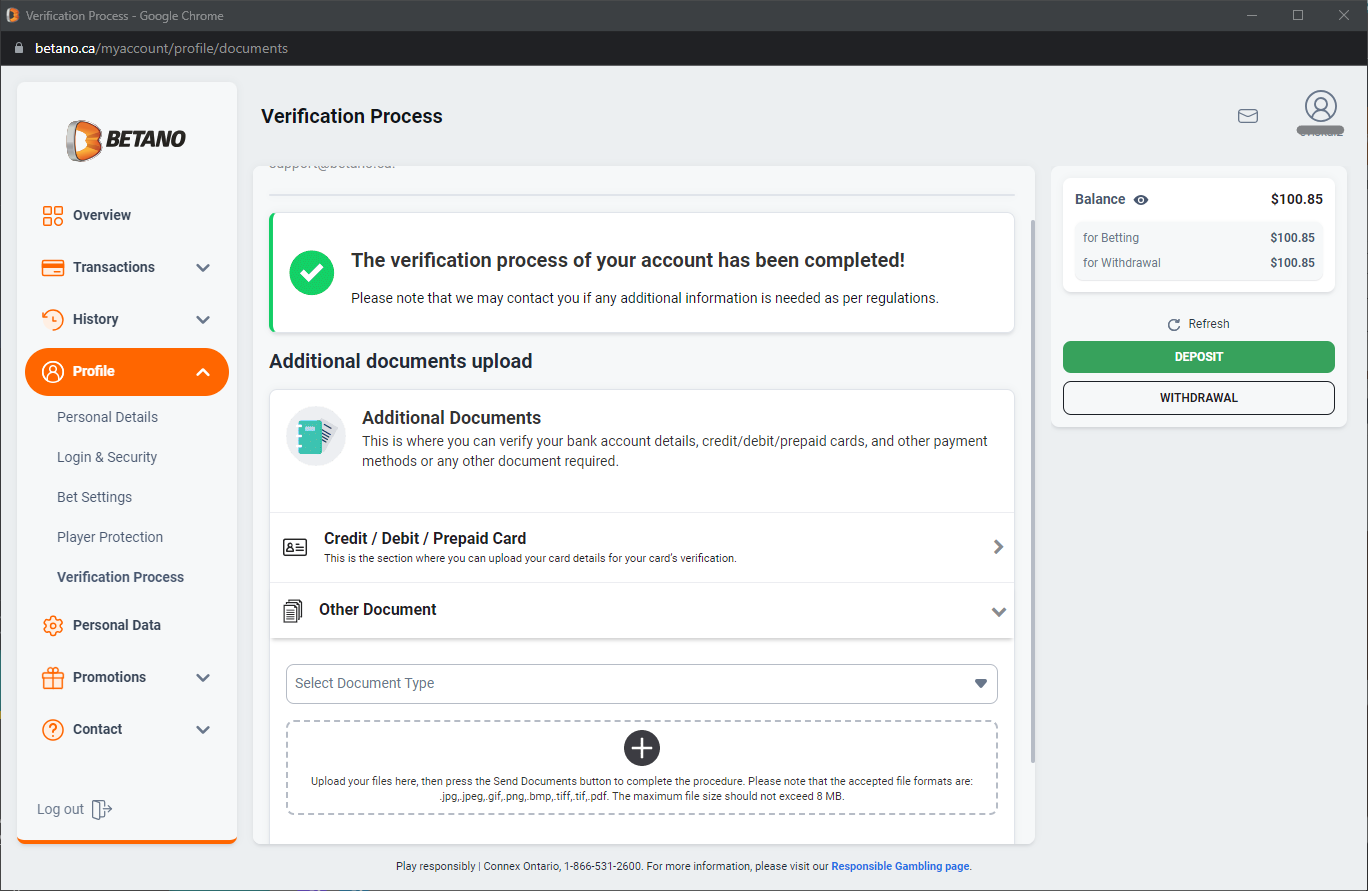Go to Overview in sidebar
Screen dimensions: 1368x891
point(102,215)
